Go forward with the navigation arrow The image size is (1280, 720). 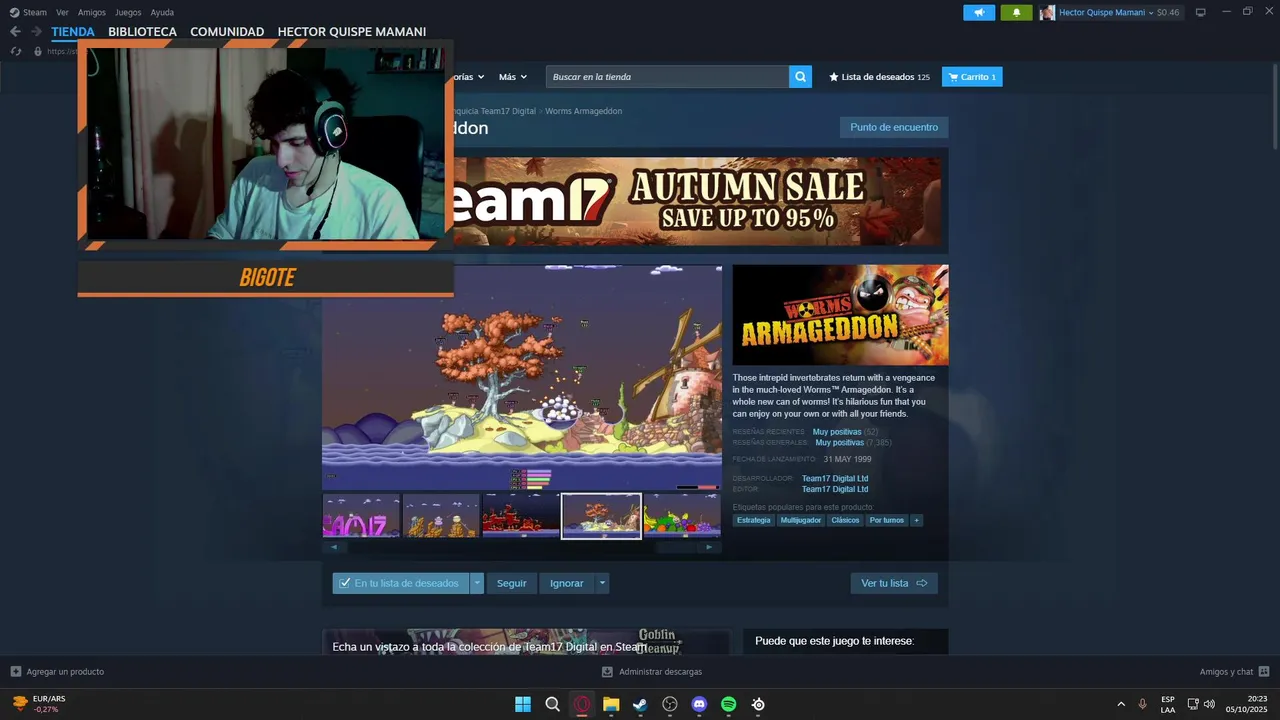[x=37, y=32]
